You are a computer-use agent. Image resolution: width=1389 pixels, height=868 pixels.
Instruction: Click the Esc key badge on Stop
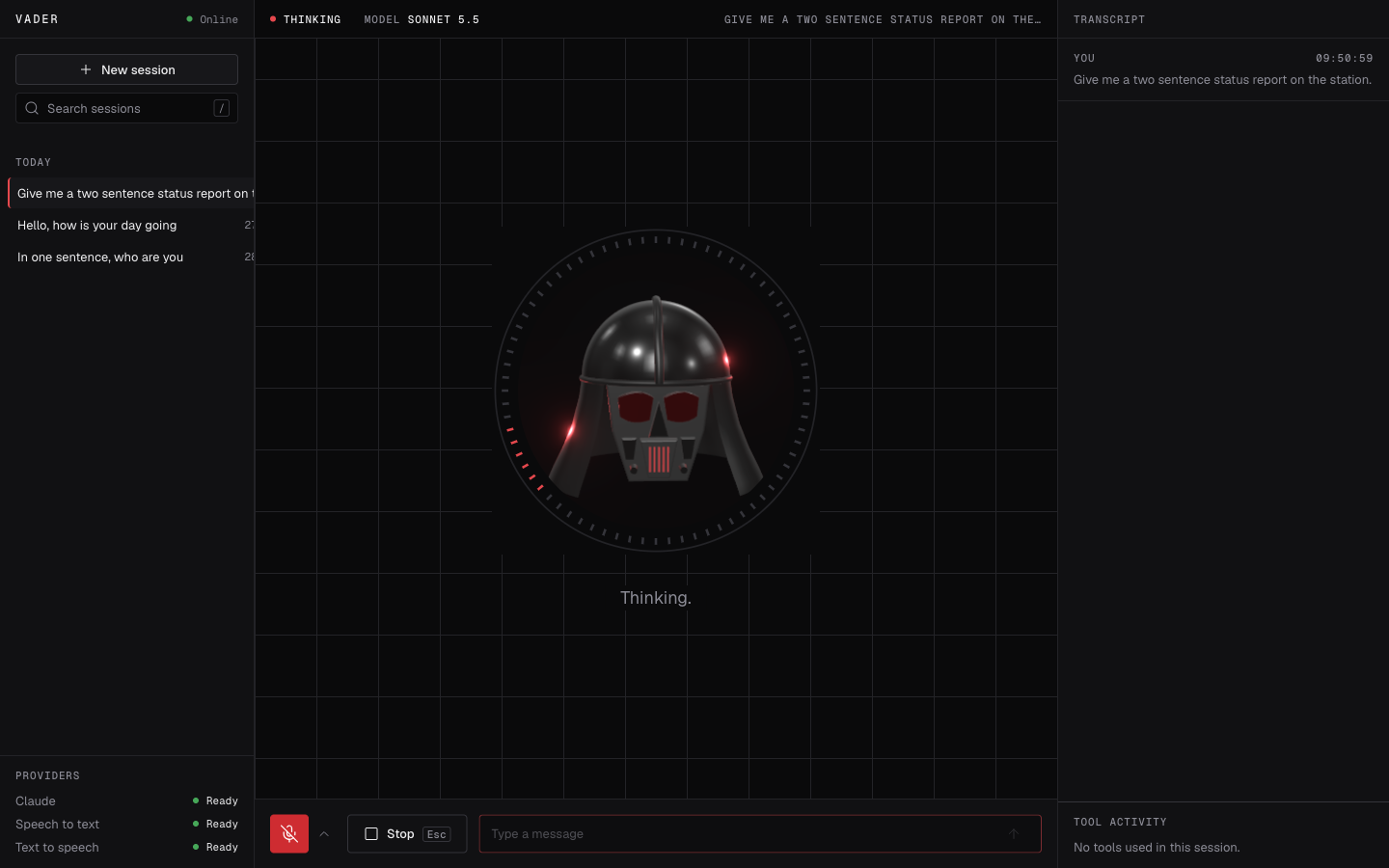[436, 834]
